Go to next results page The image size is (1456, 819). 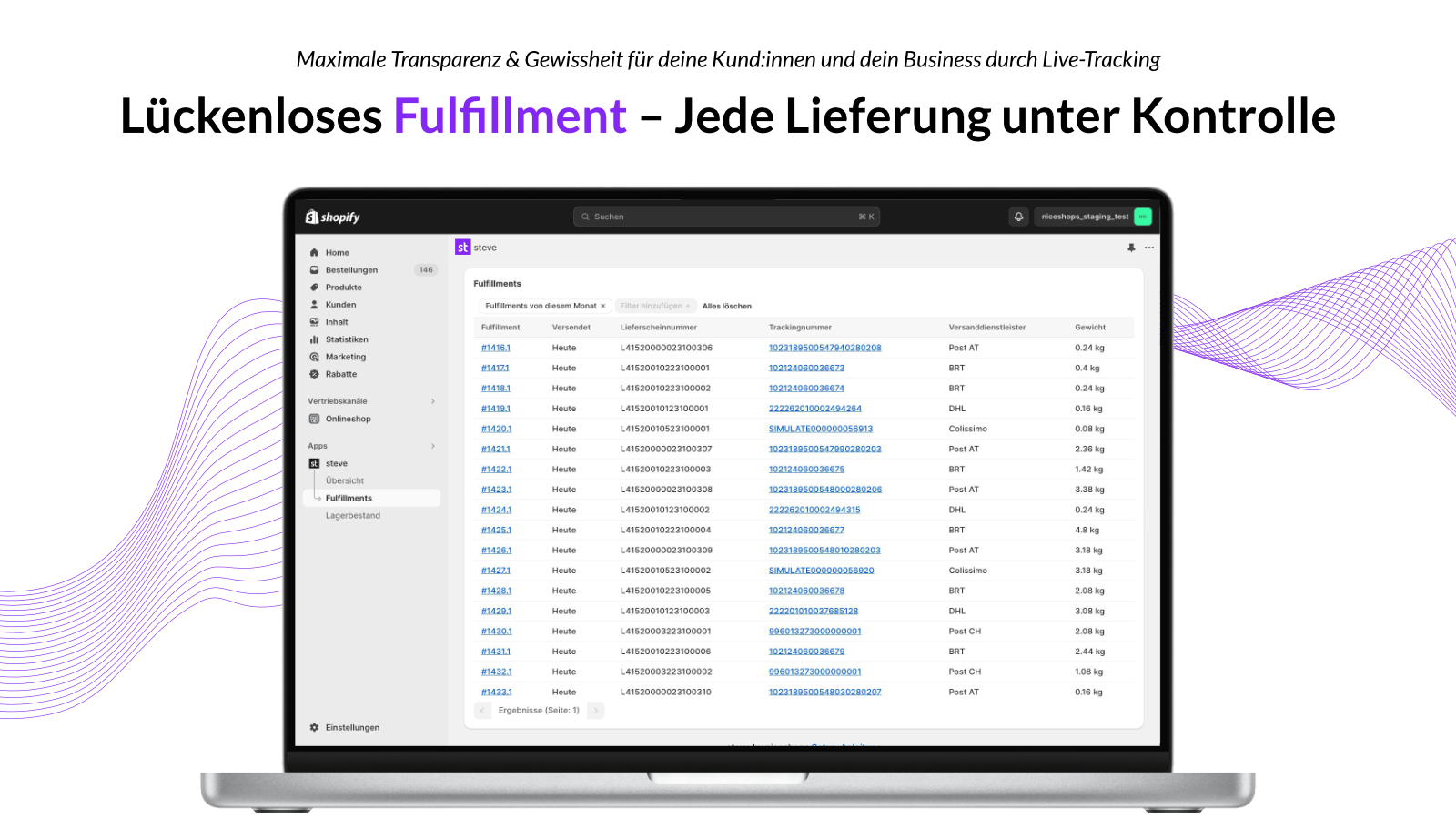tap(595, 711)
